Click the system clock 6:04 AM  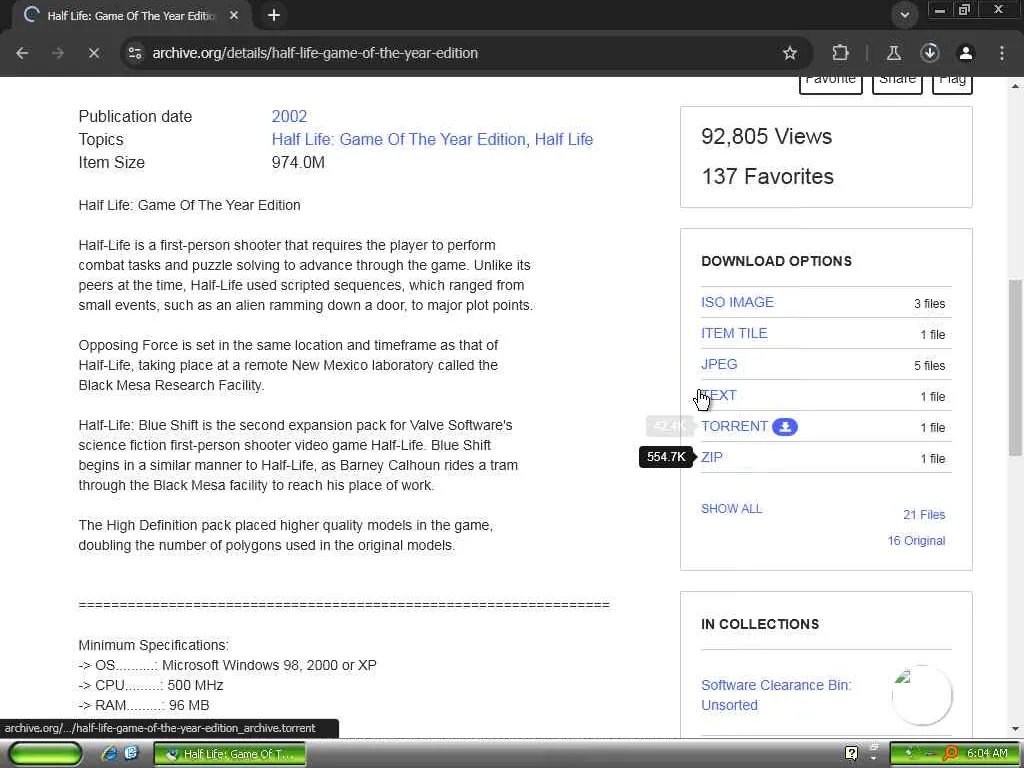pyautogui.click(x=987, y=754)
